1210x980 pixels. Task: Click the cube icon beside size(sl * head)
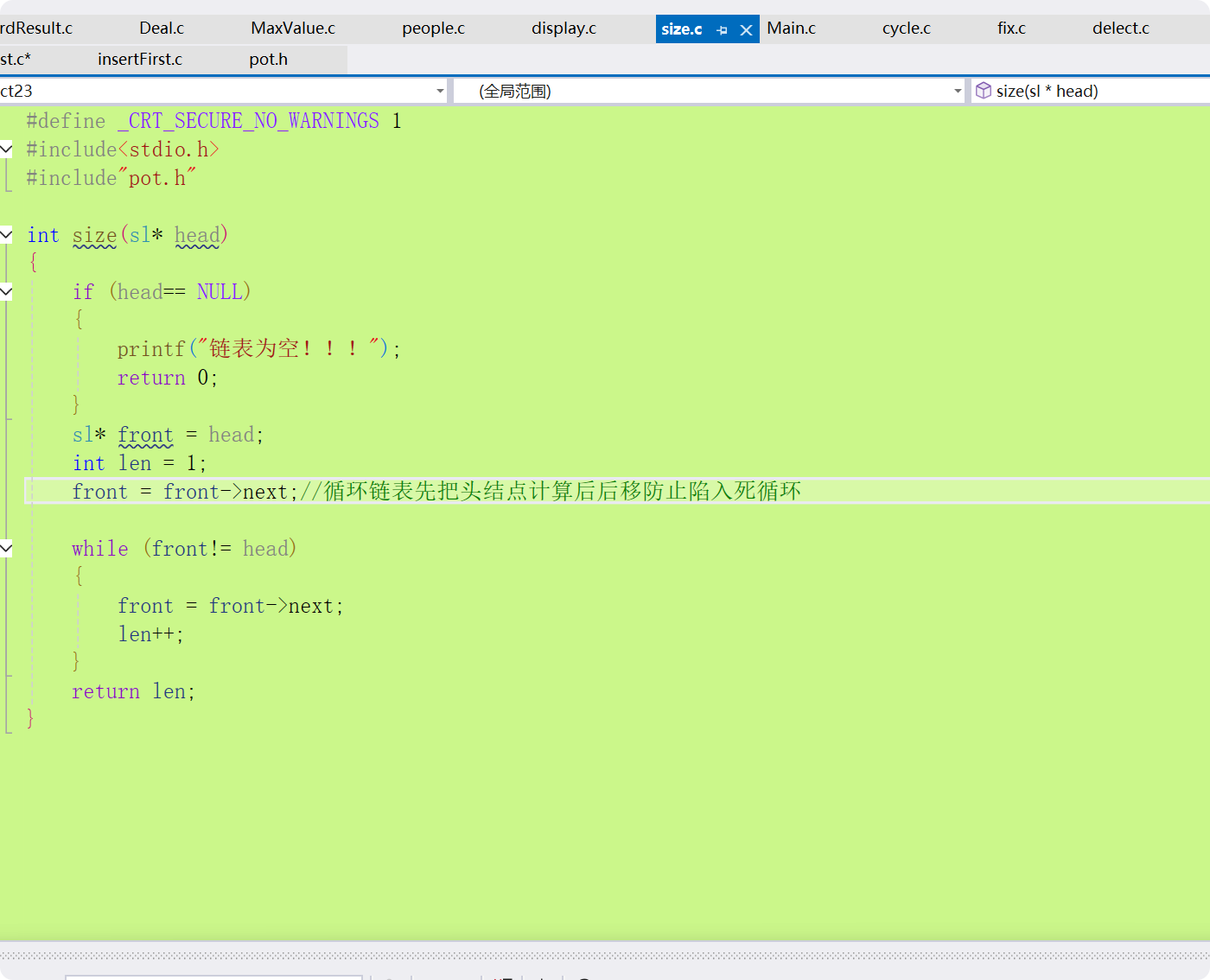pos(984,91)
